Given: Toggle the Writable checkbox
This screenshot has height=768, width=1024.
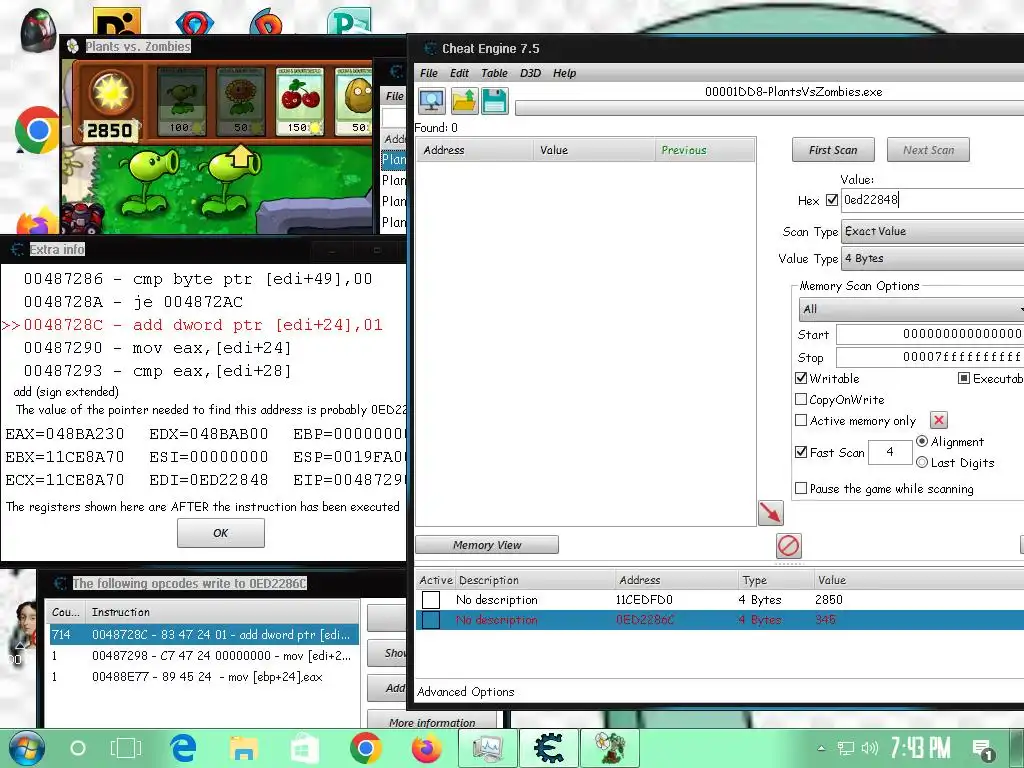Looking at the screenshot, I should (801, 378).
